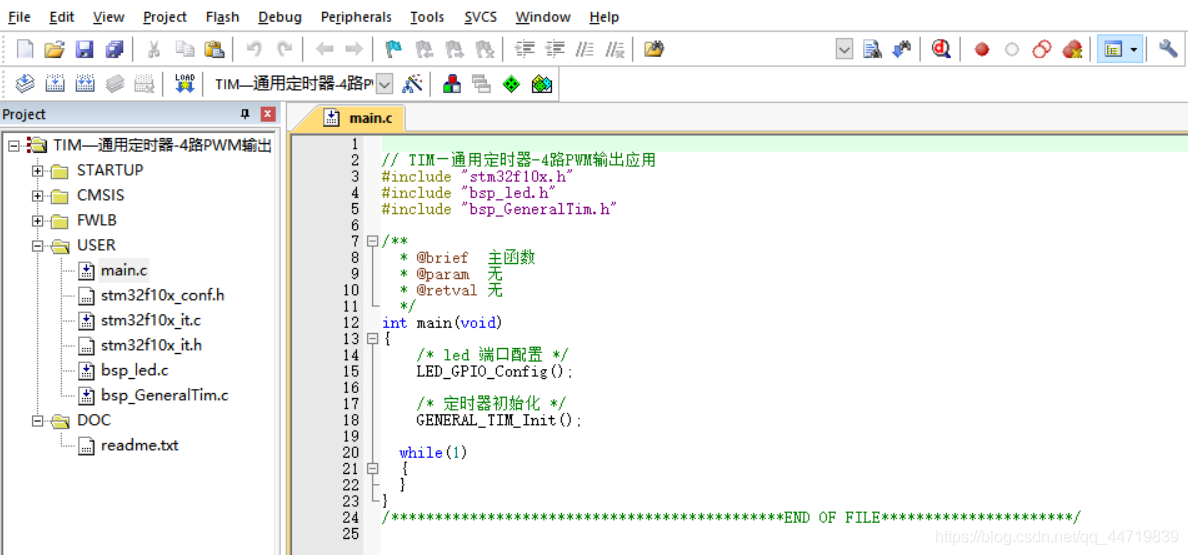The height and width of the screenshot is (555, 1188).
Task: Click the Download to flash LOAD icon
Action: (184, 84)
